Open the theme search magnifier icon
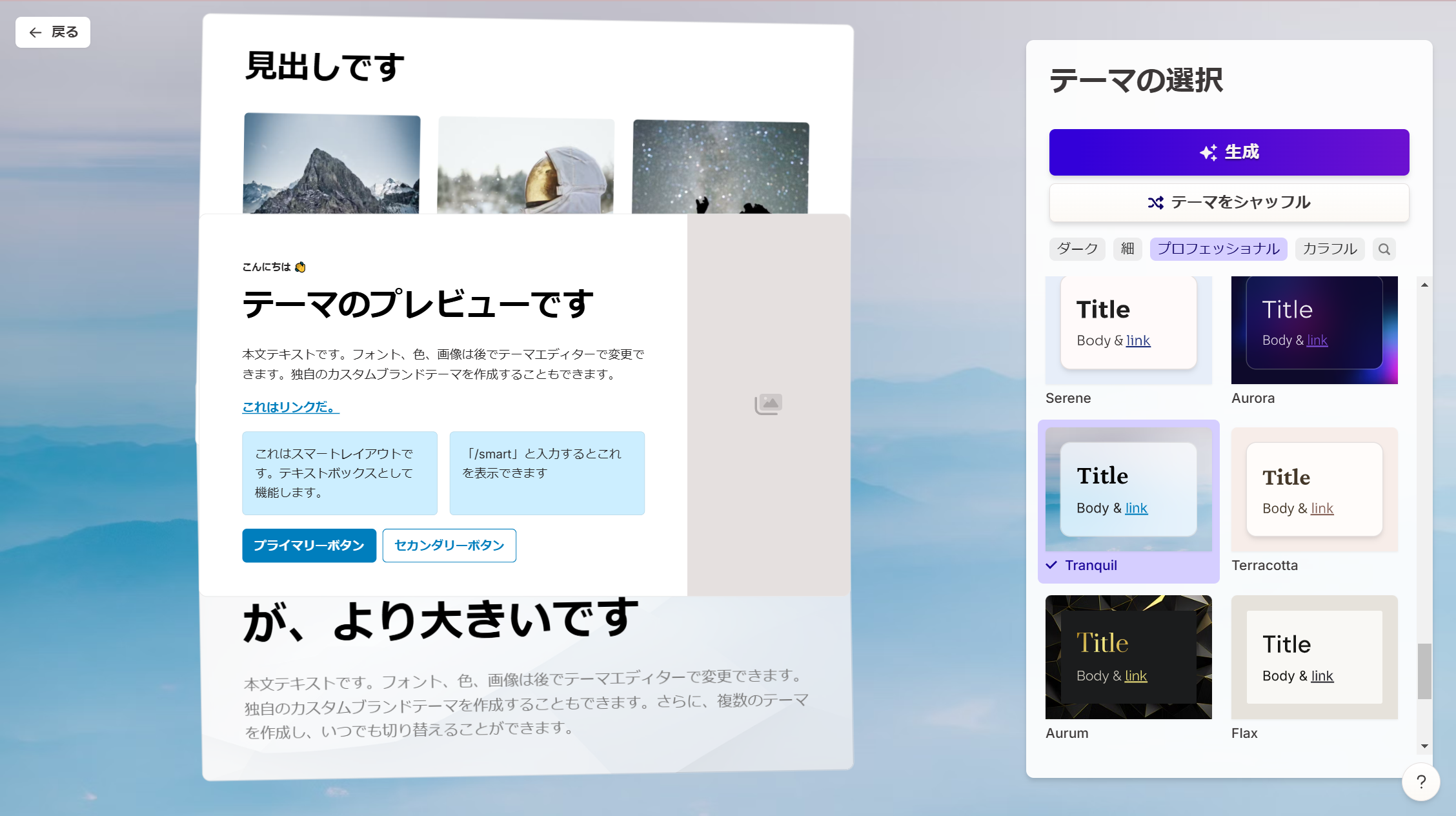1456x816 pixels. [x=1384, y=249]
